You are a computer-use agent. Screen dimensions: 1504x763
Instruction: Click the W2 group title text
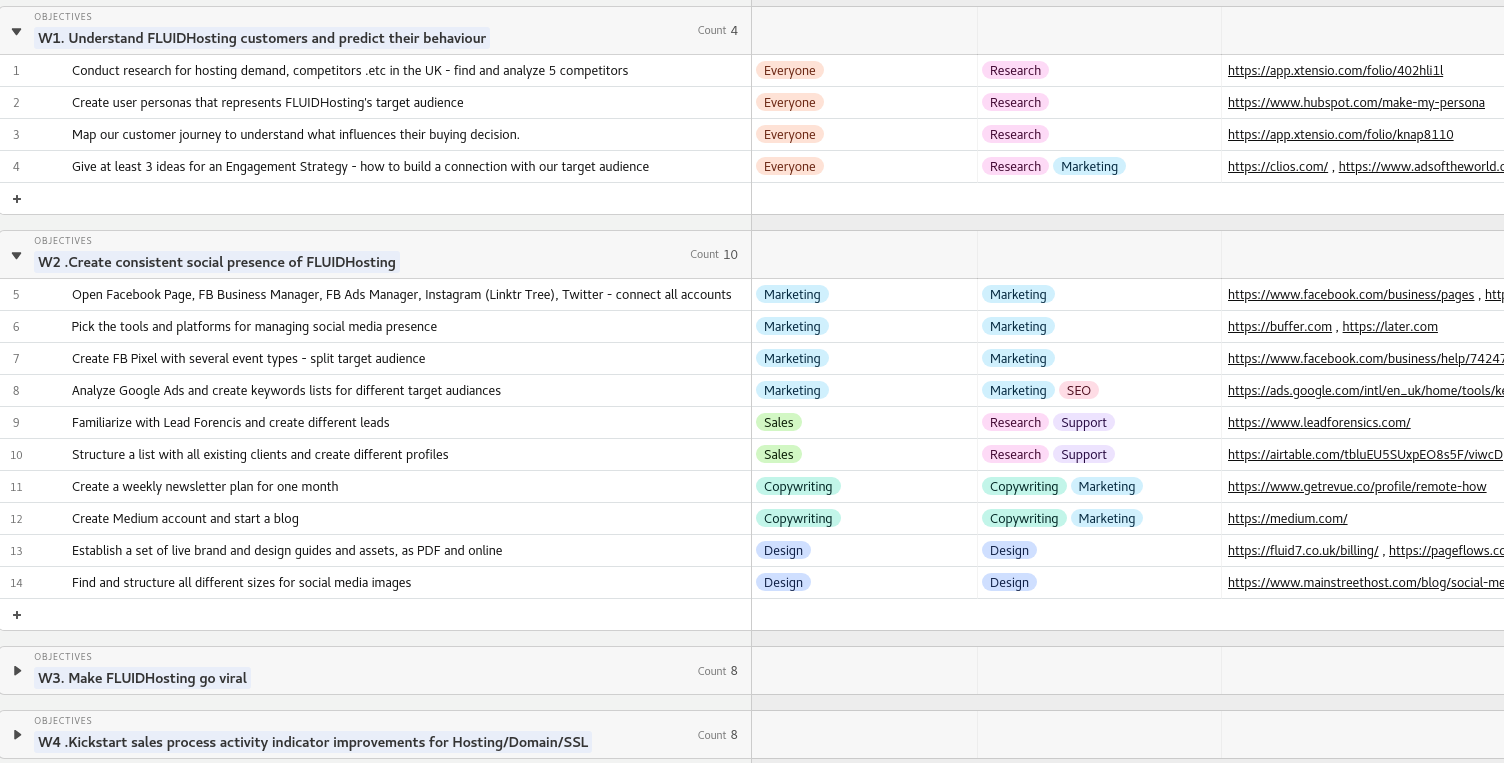pyautogui.click(x=217, y=262)
